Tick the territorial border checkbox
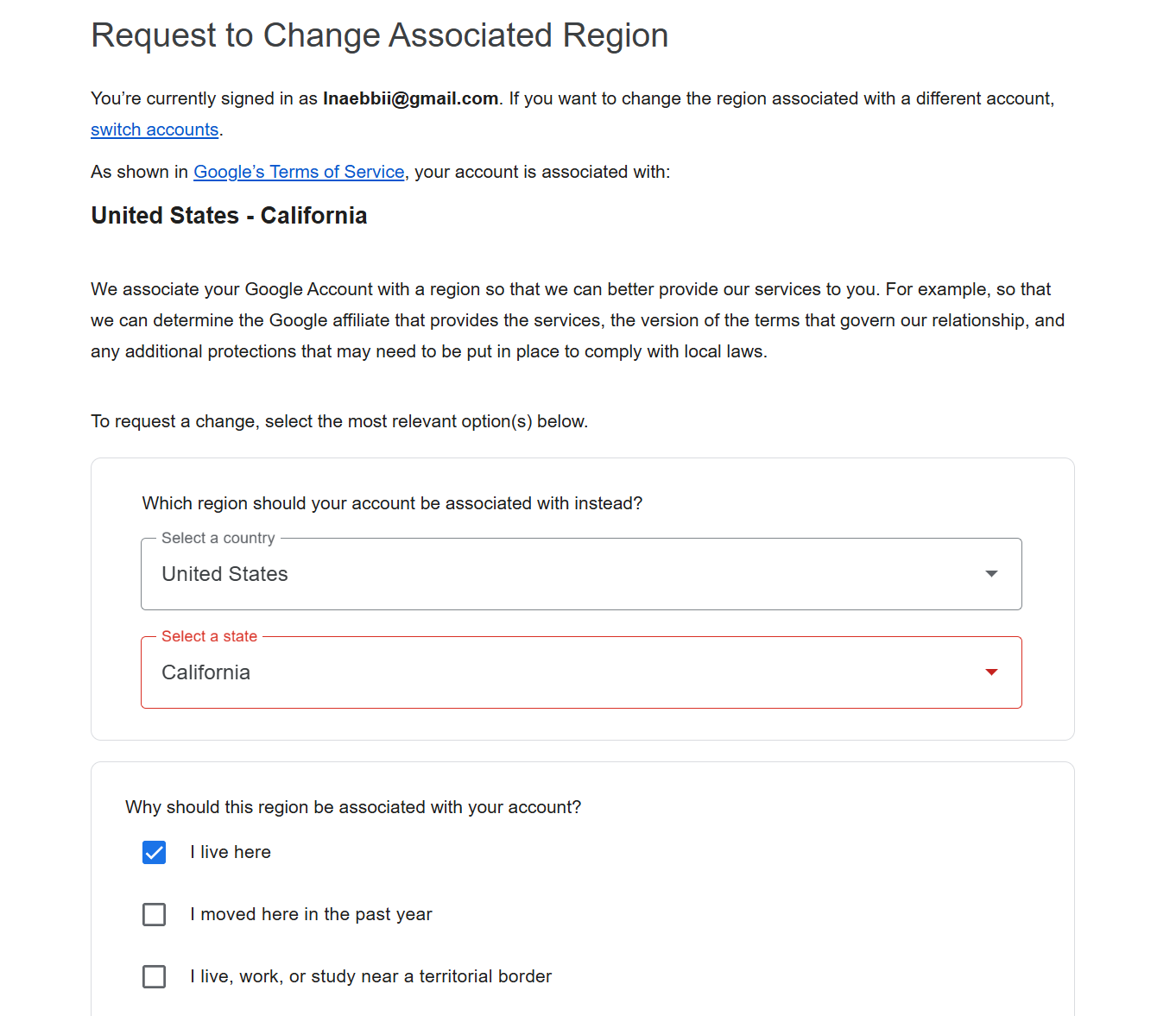The image size is (1176, 1016). pyautogui.click(x=155, y=977)
